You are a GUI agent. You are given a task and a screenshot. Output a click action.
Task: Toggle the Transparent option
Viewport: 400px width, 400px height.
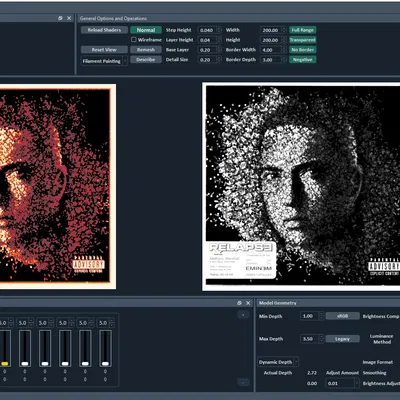pyautogui.click(x=302, y=40)
